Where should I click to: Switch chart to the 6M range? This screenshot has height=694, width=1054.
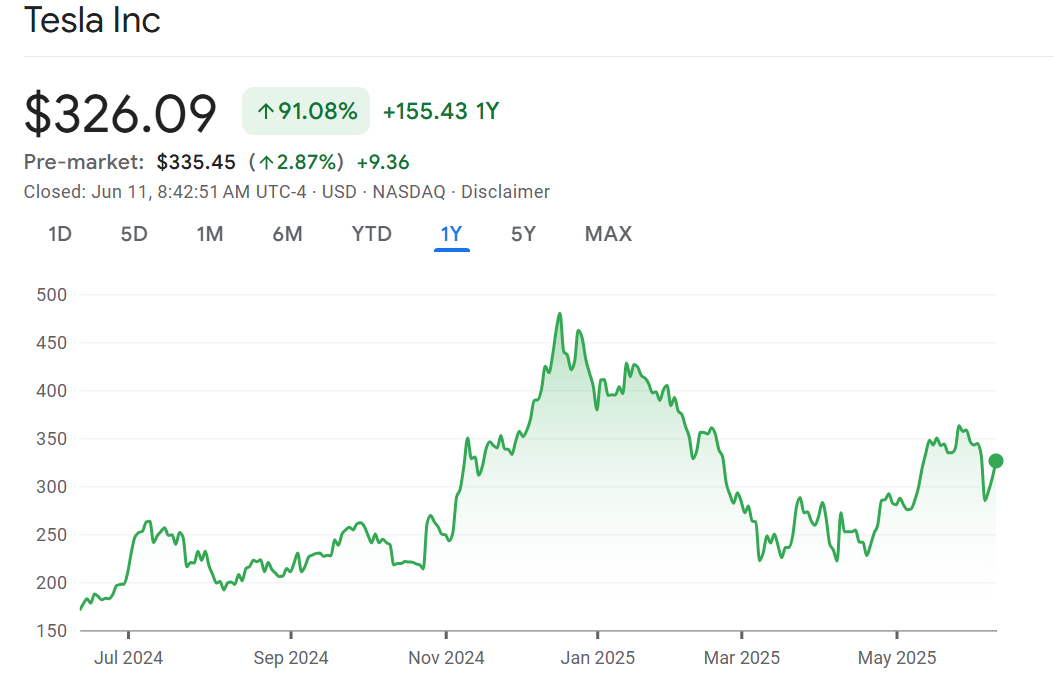click(287, 234)
